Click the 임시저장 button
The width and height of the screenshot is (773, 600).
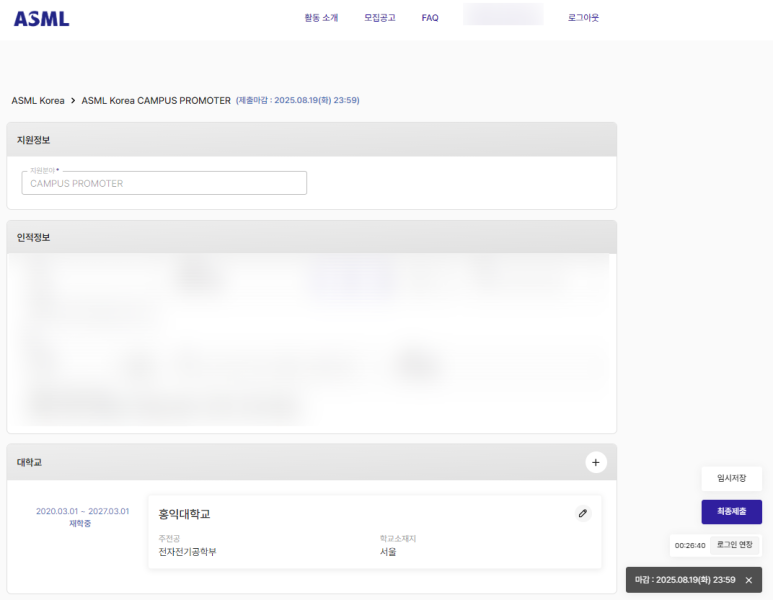(732, 478)
